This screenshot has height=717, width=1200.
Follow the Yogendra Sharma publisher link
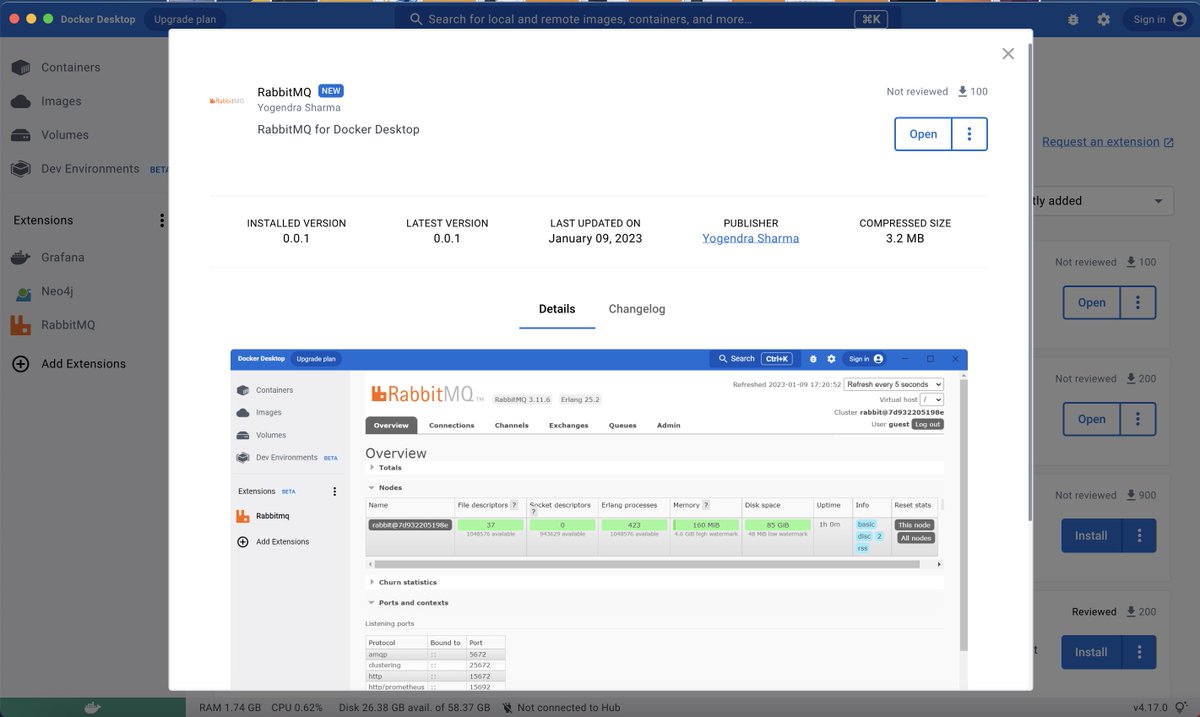pos(750,238)
